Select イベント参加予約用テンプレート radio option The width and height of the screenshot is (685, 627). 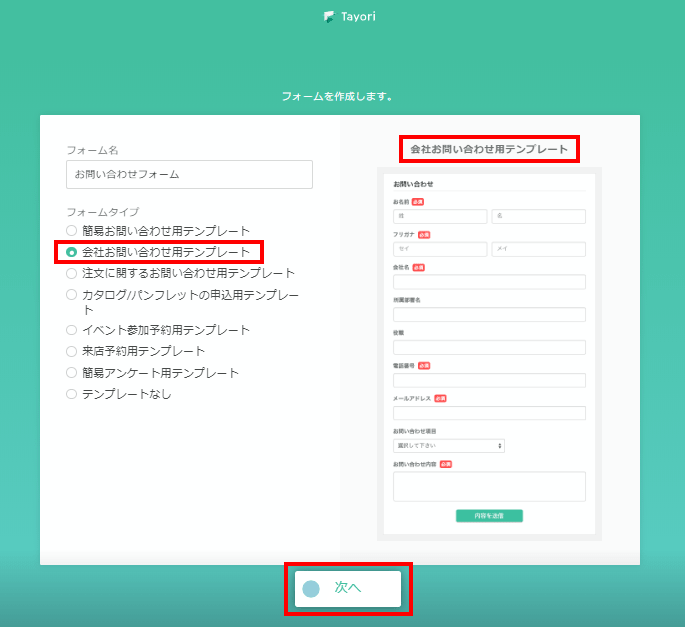(72, 330)
